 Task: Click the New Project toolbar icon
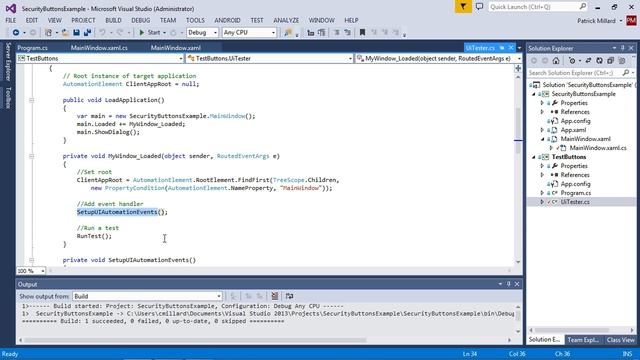point(49,33)
